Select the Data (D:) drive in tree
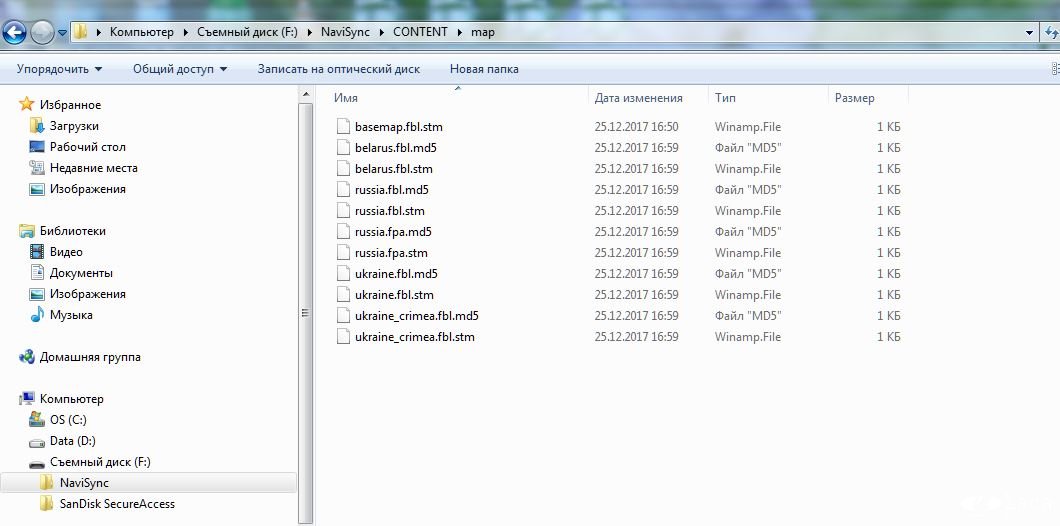The image size is (1060, 526). (72, 441)
